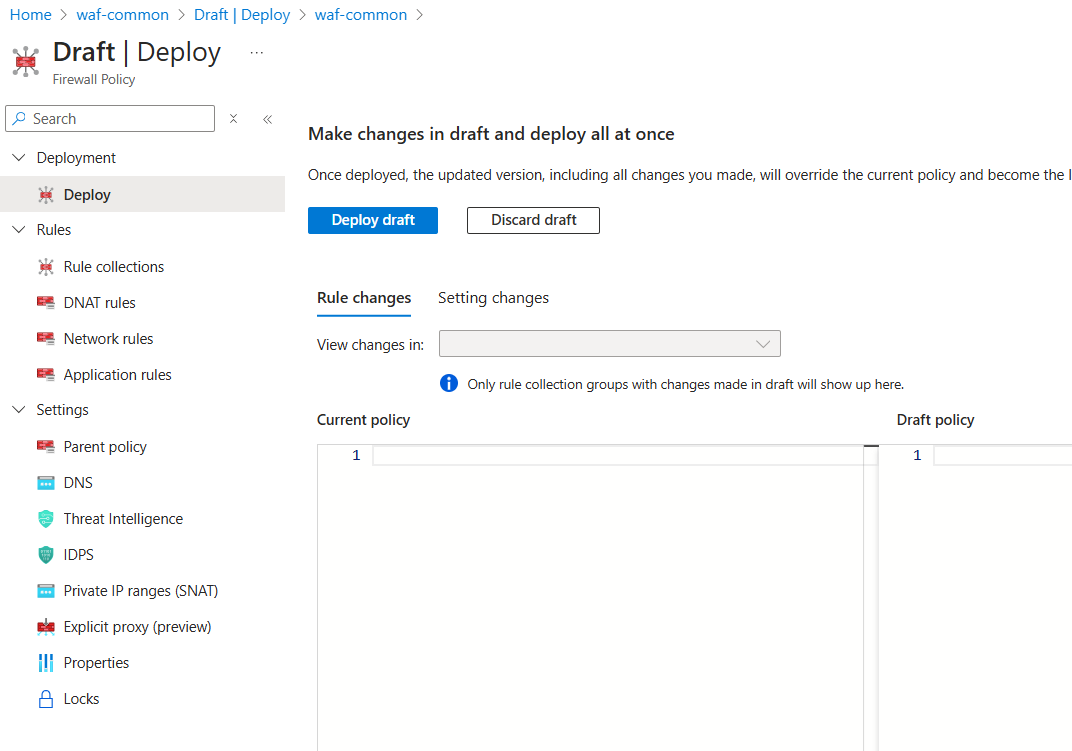This screenshot has height=751, width=1072.
Task: Open first waf-common breadcrumb link
Action: (122, 15)
